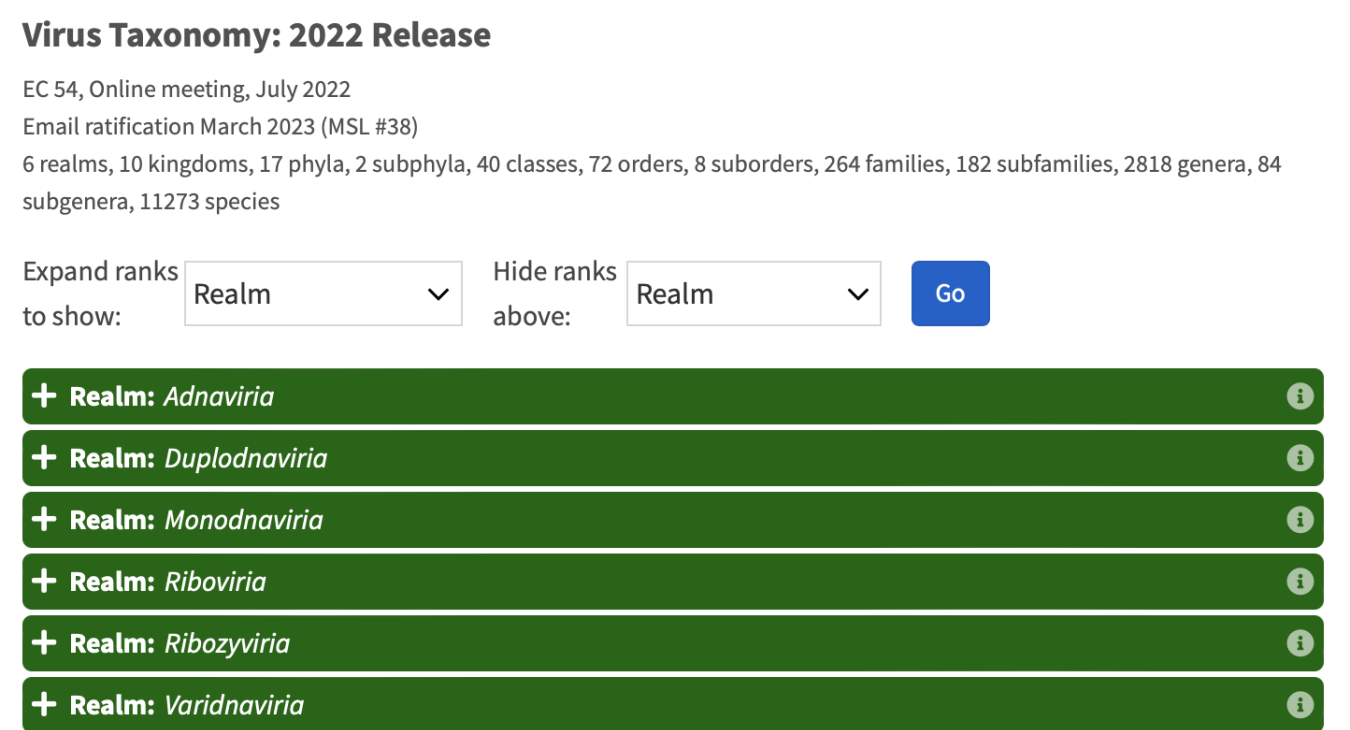Select the Riboviria realm name text
Image resolution: width=1350 pixels, height=730 pixels.
215,582
